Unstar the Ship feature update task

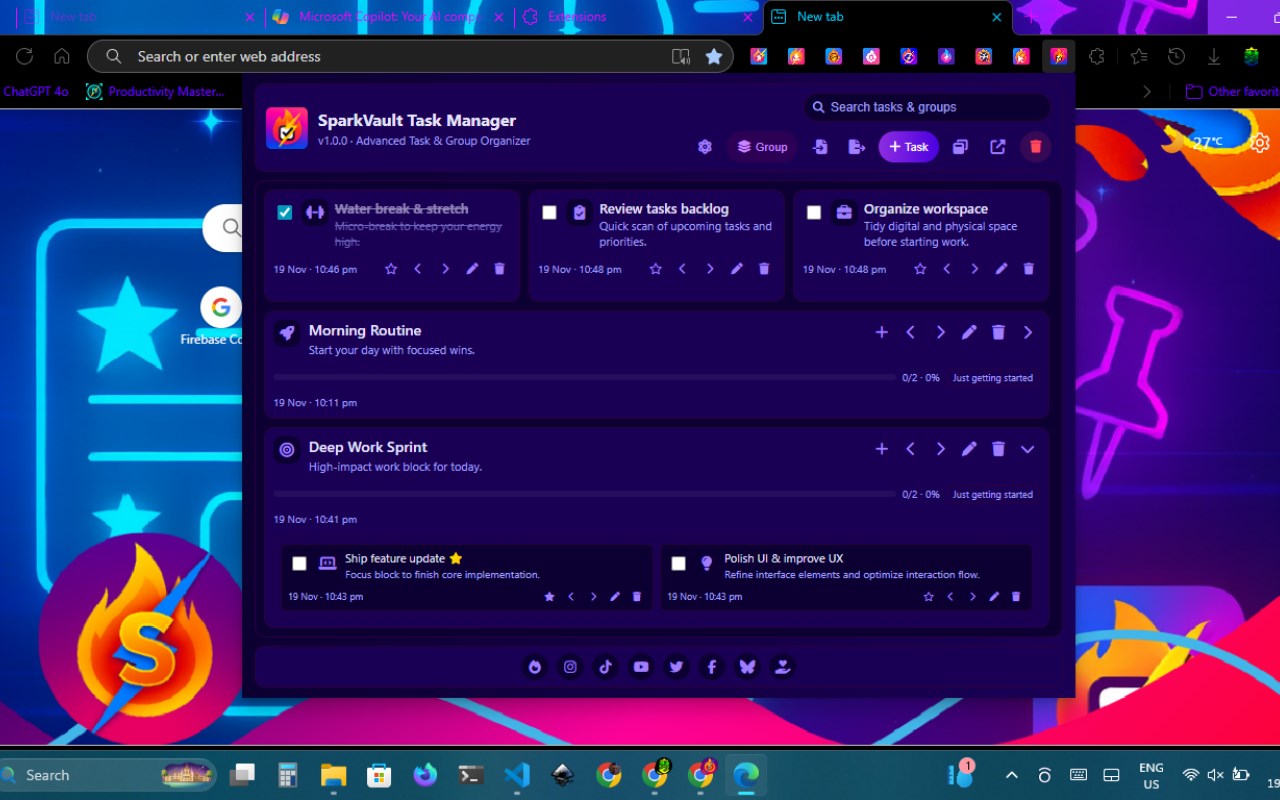(549, 597)
